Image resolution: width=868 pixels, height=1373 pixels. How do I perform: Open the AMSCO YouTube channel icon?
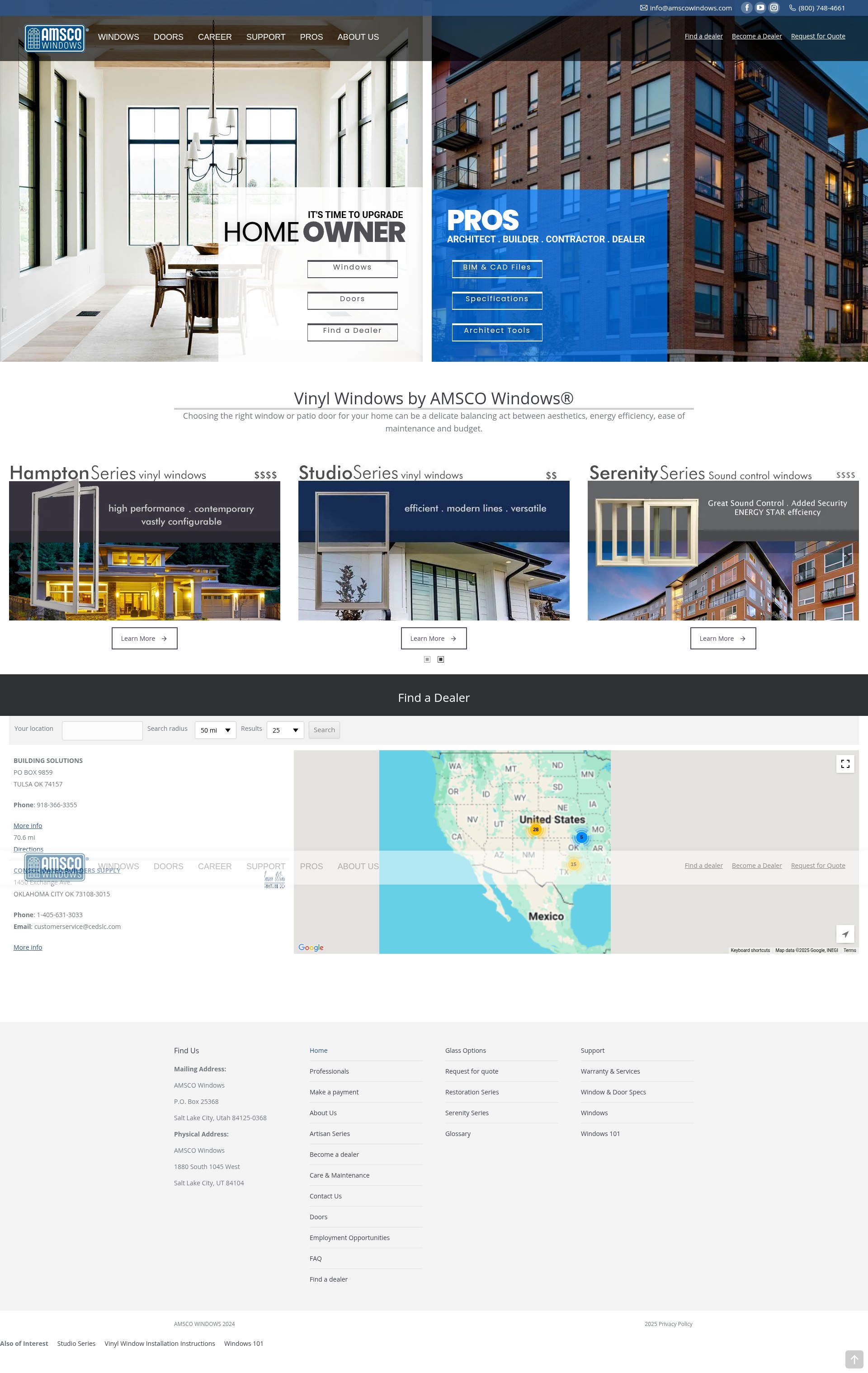(x=760, y=8)
